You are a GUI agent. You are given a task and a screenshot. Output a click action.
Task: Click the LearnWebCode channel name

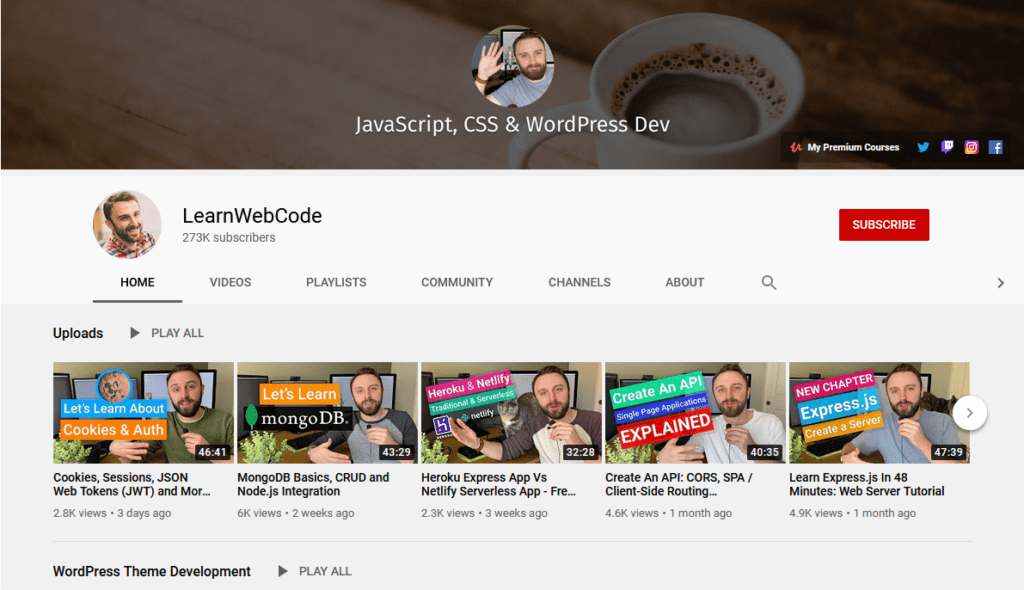coord(252,216)
